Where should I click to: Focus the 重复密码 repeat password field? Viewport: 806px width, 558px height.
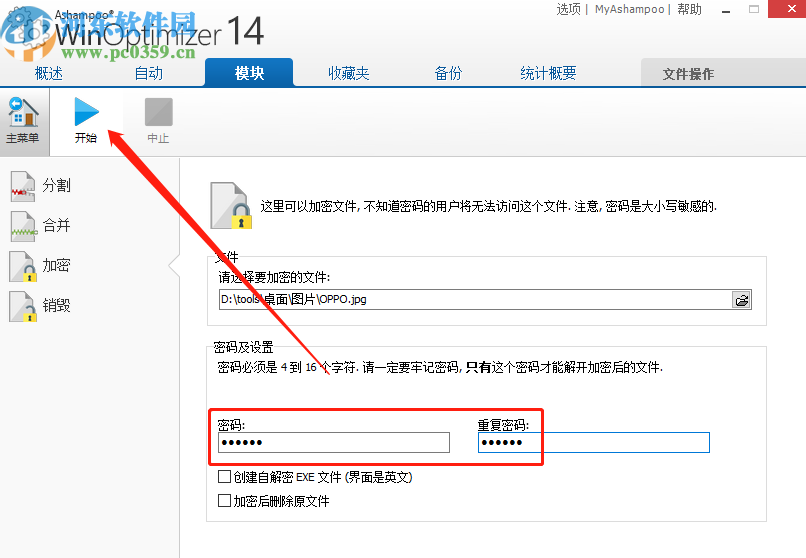click(594, 442)
